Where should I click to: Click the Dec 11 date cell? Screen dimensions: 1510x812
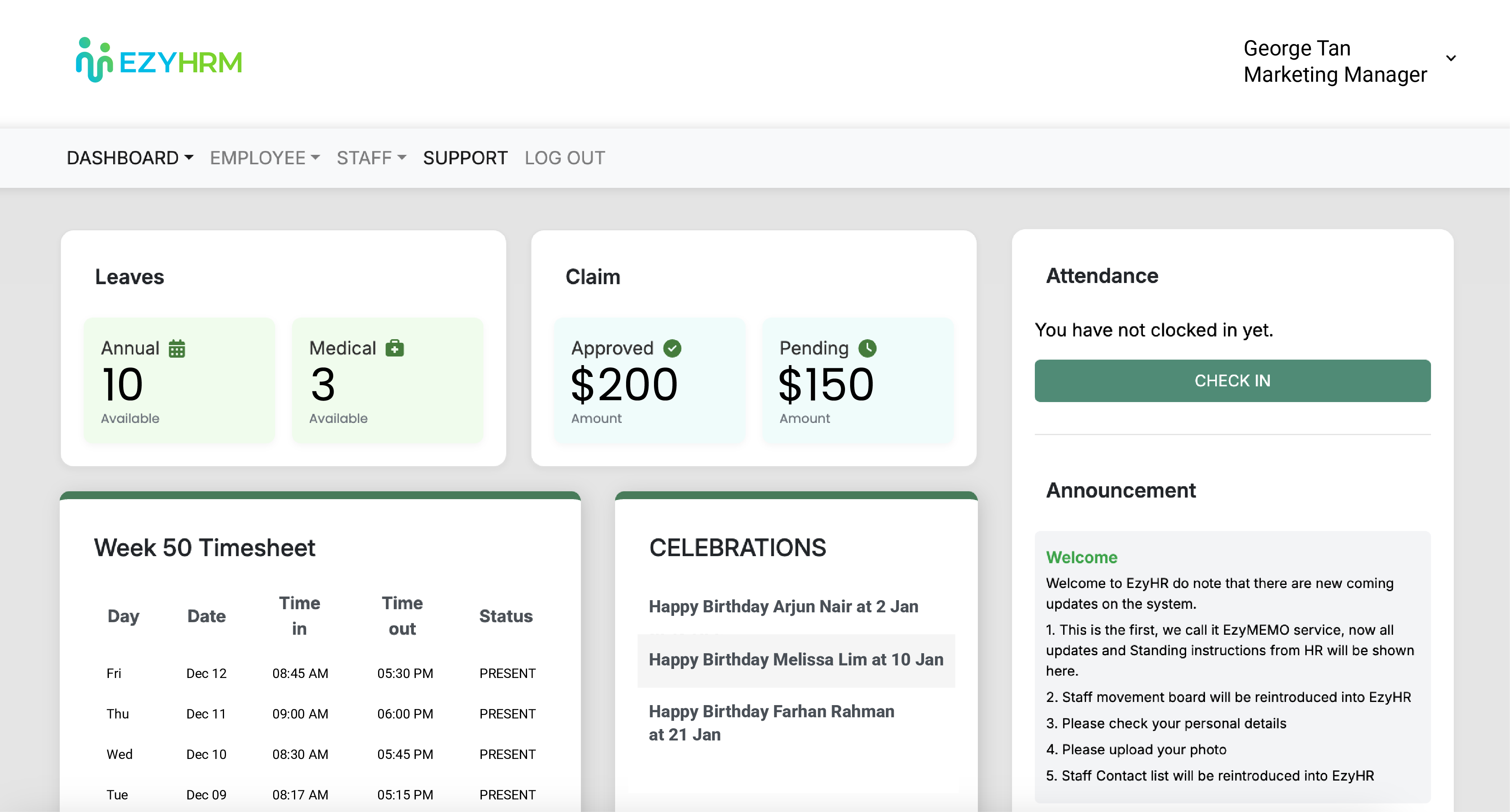click(206, 714)
